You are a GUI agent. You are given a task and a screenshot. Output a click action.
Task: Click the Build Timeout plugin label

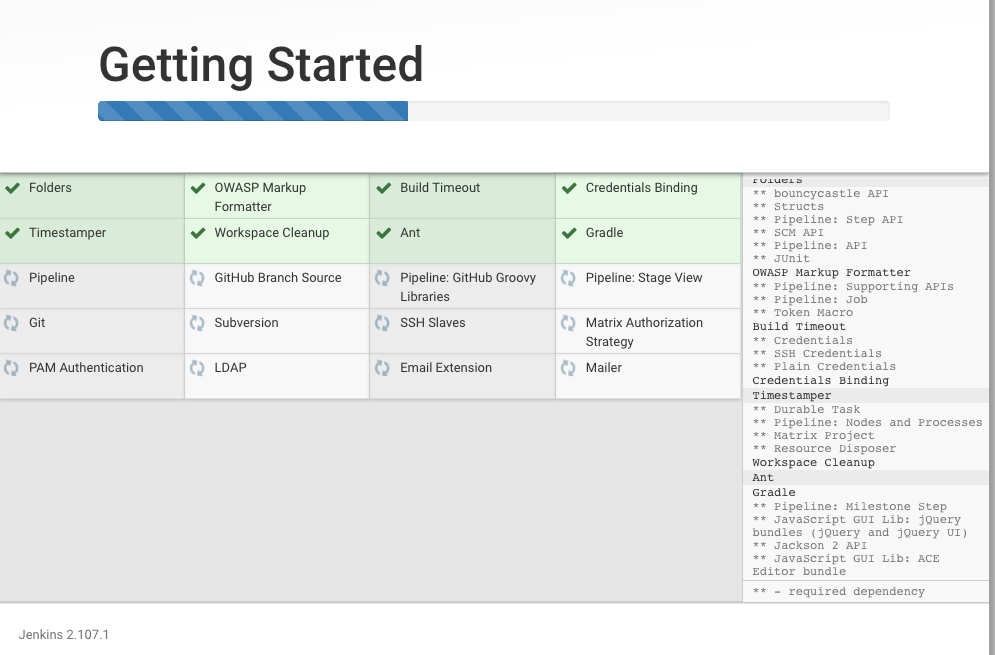[440, 188]
